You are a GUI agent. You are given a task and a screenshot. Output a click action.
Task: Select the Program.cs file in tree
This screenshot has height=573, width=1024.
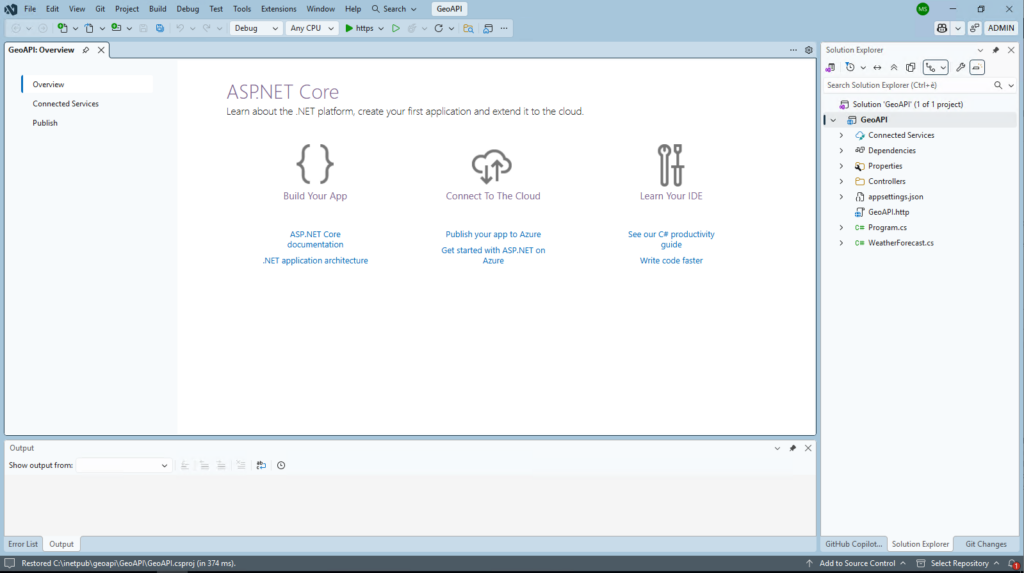887,227
